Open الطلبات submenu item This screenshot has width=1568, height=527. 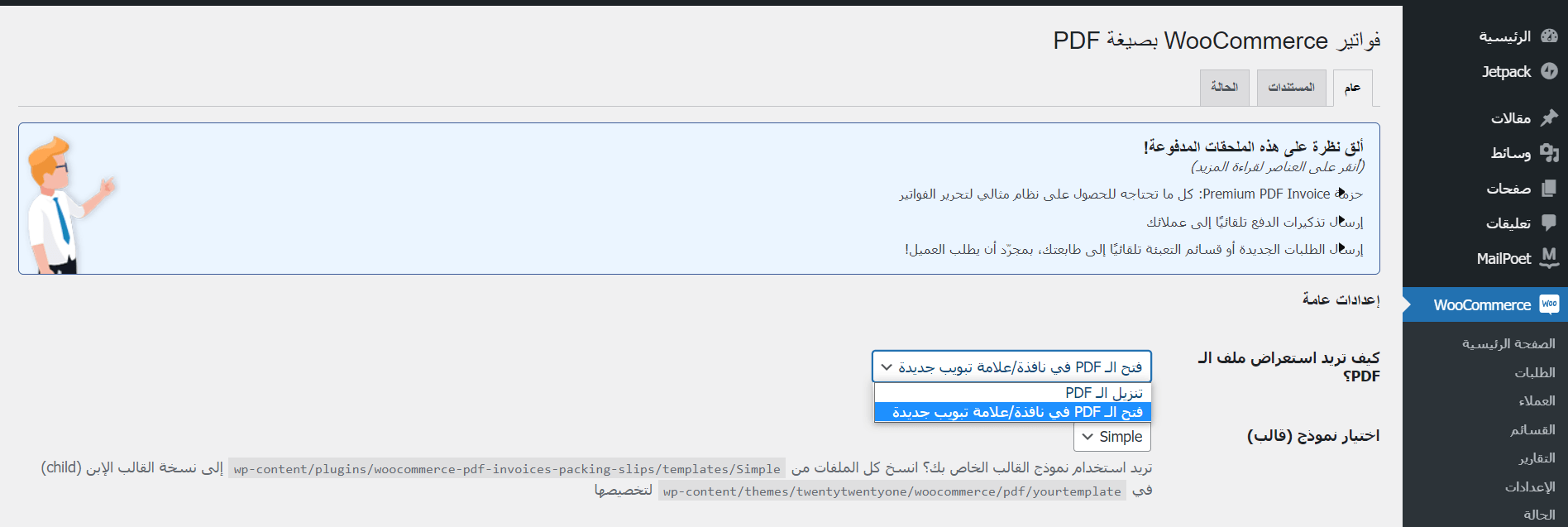[1535, 373]
